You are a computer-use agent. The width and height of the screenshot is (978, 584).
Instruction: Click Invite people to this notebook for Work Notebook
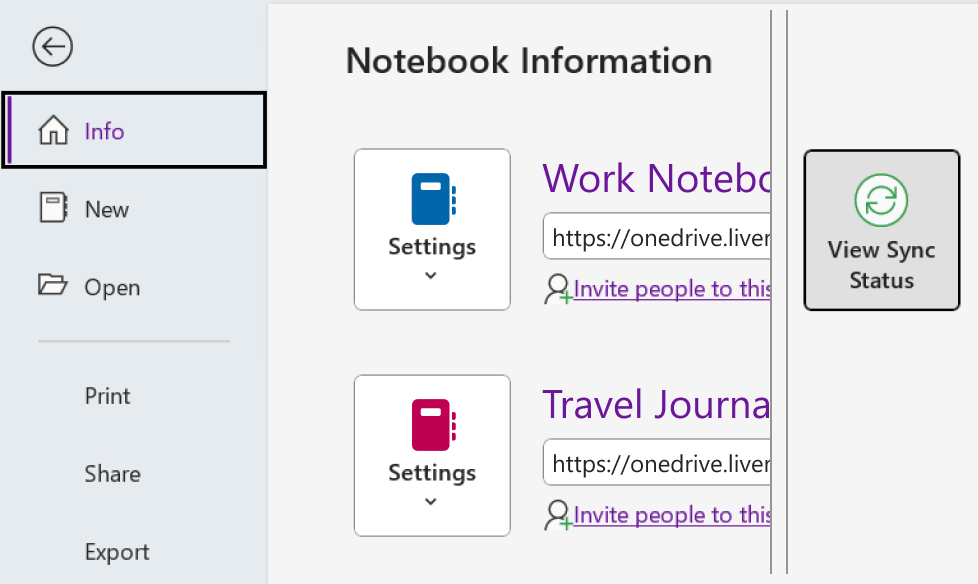click(672, 288)
